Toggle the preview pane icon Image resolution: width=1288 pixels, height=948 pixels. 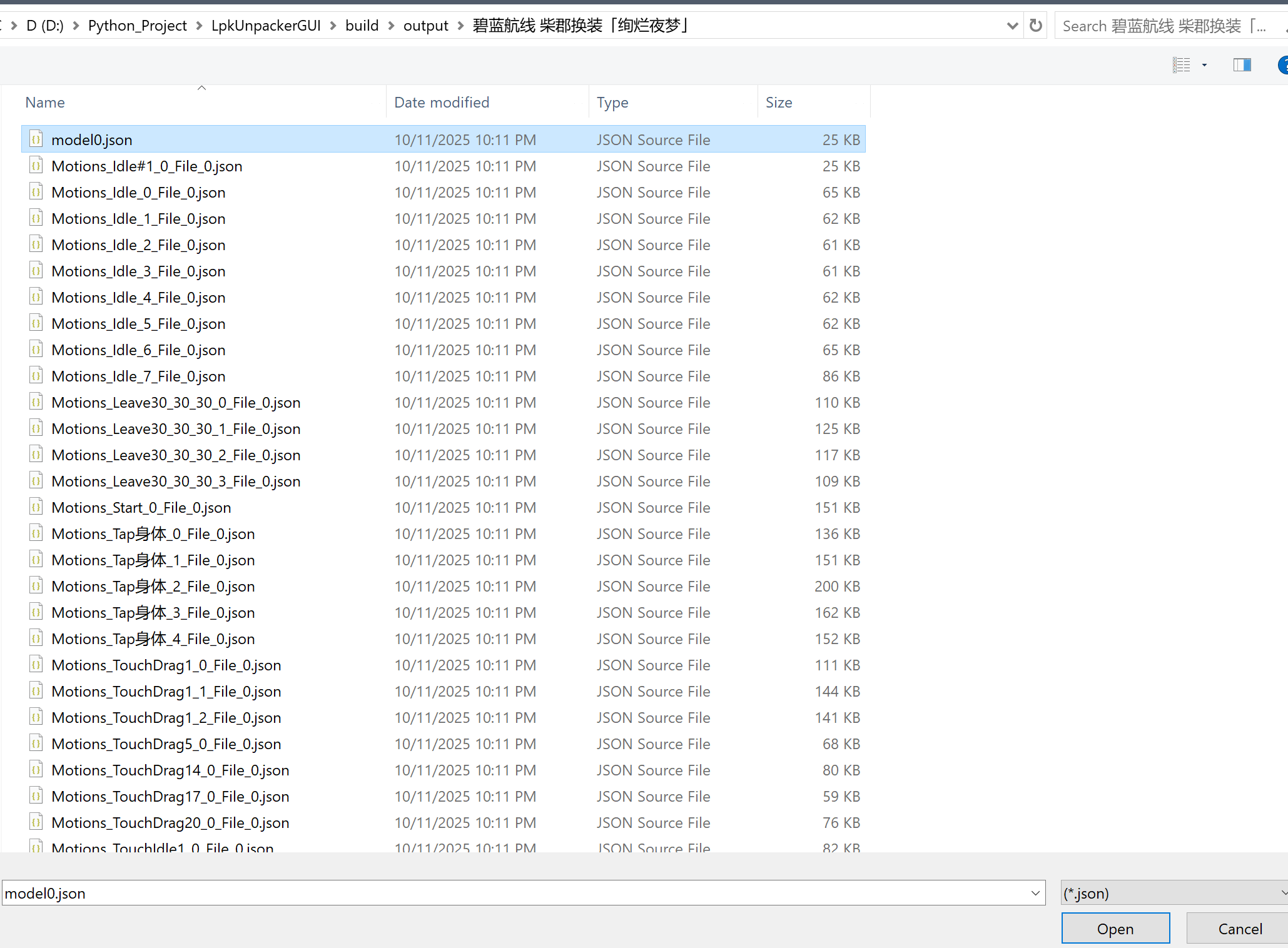pyautogui.click(x=1242, y=65)
